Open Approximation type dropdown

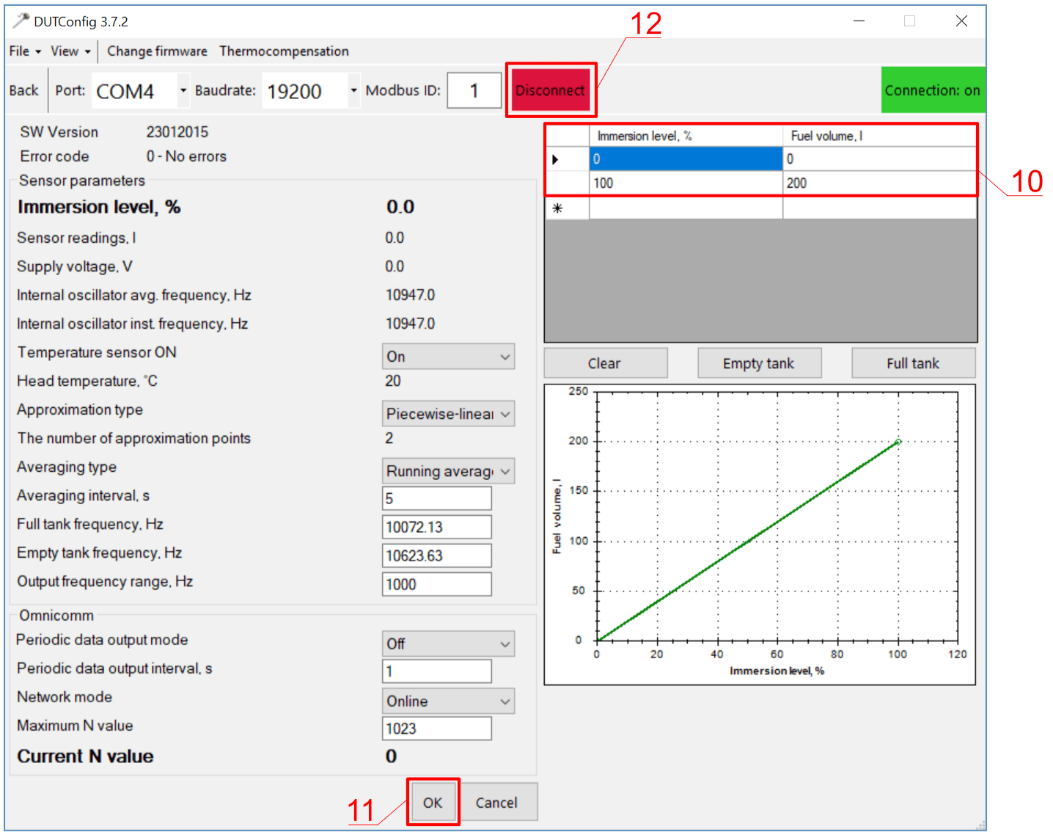(x=448, y=414)
